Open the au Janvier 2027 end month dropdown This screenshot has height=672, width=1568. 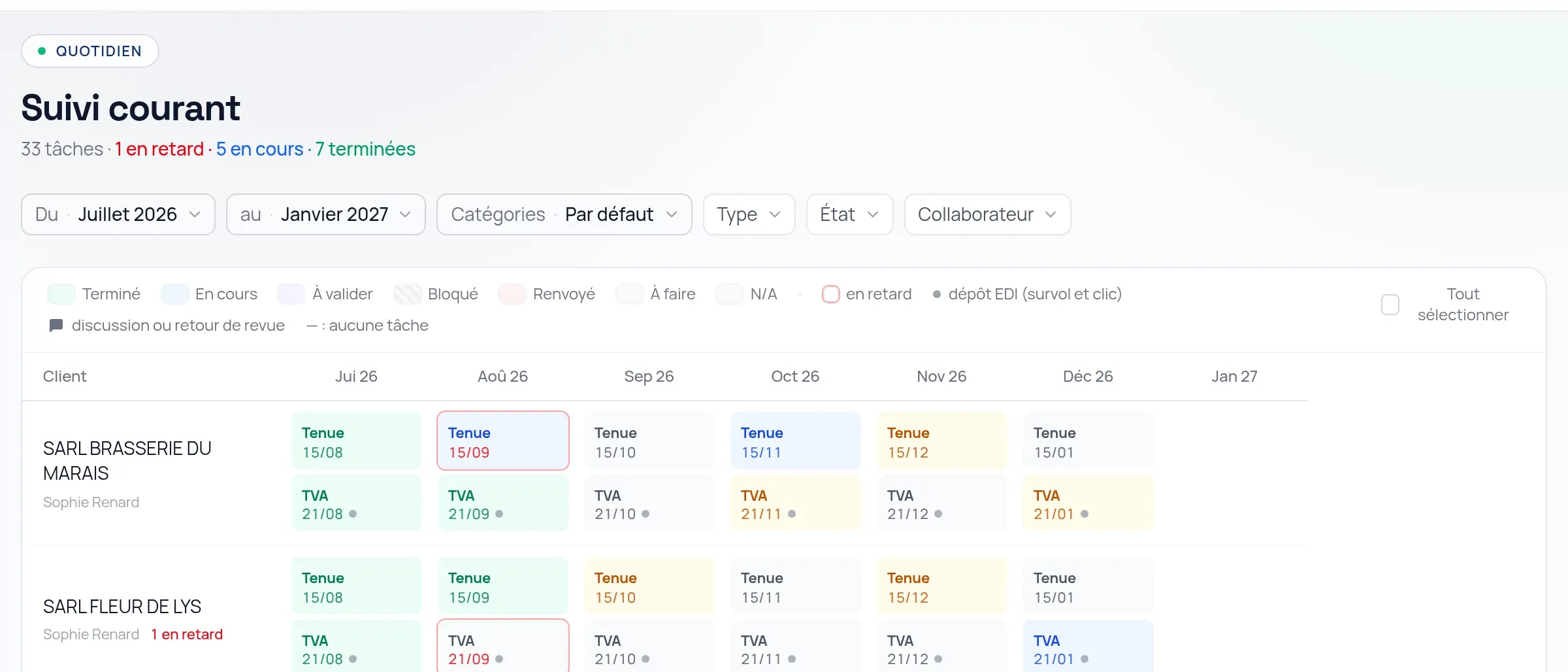point(326,214)
